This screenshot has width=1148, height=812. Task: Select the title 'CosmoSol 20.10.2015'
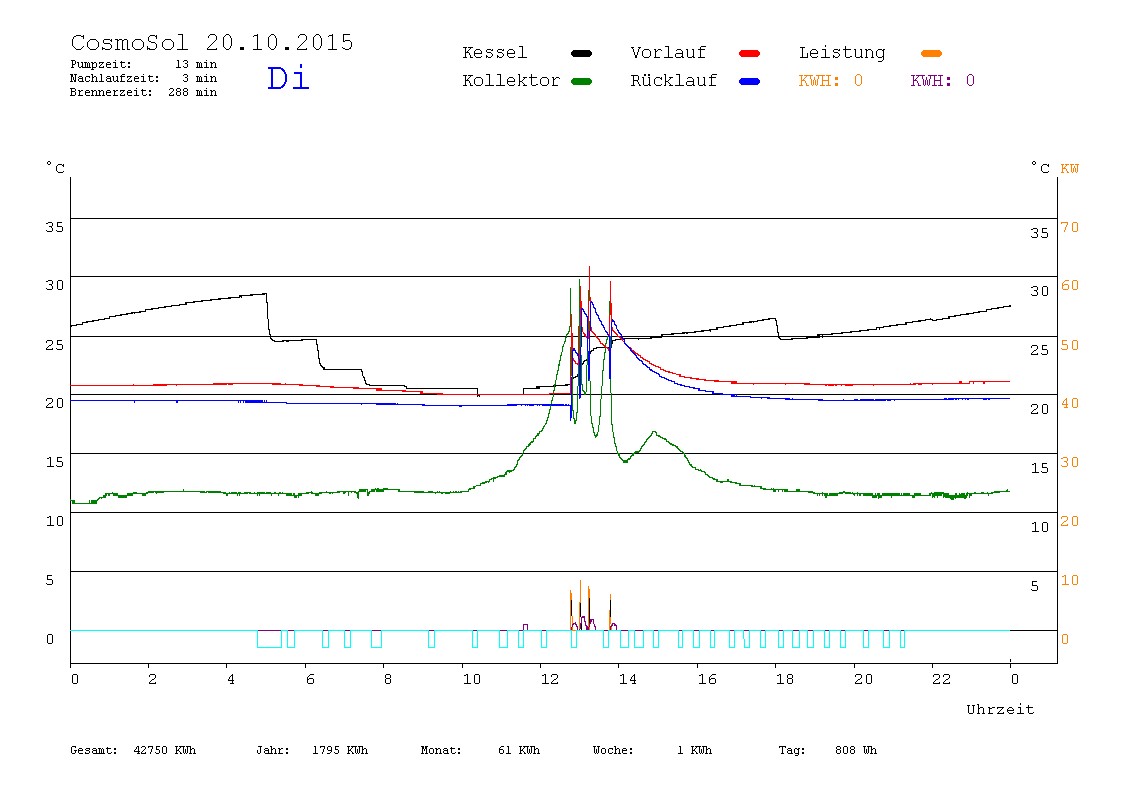point(212,42)
